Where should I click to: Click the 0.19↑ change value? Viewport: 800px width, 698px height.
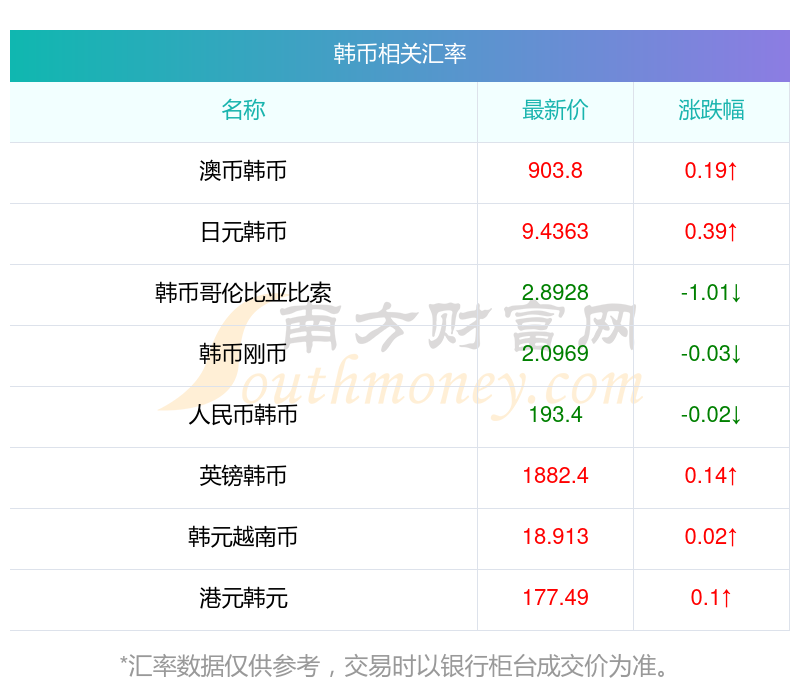point(711,170)
